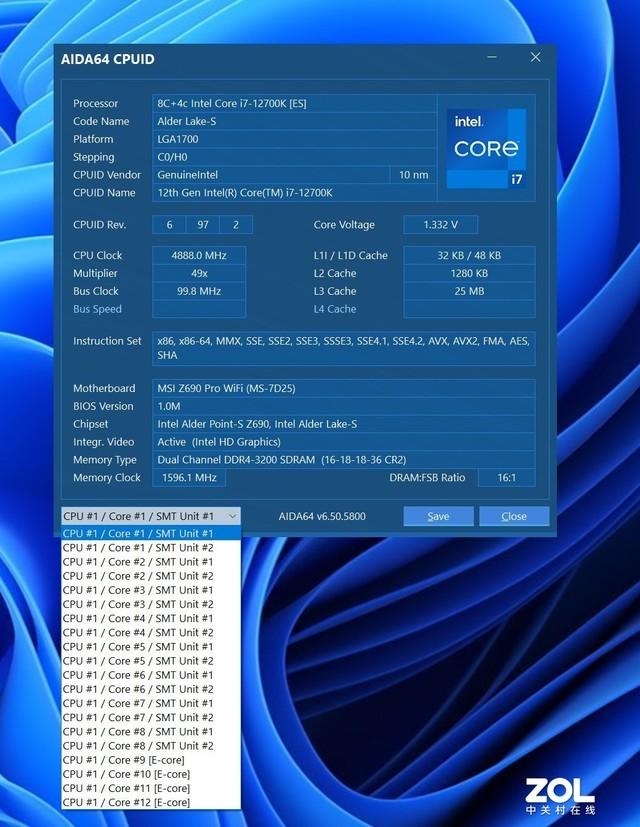The height and width of the screenshot is (827, 640).
Task: Select CPU #1 / Core #3 / SMT Unit #1
Action: pyautogui.click(x=151, y=590)
